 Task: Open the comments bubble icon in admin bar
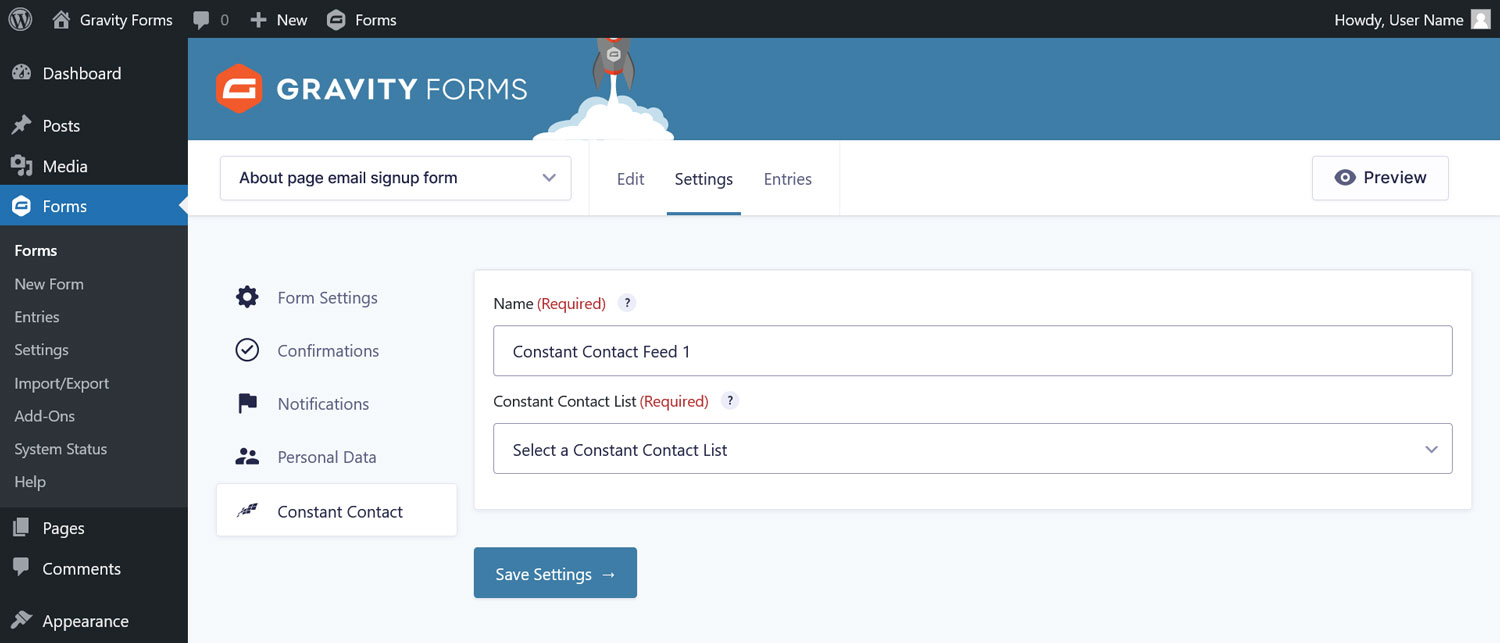201,20
